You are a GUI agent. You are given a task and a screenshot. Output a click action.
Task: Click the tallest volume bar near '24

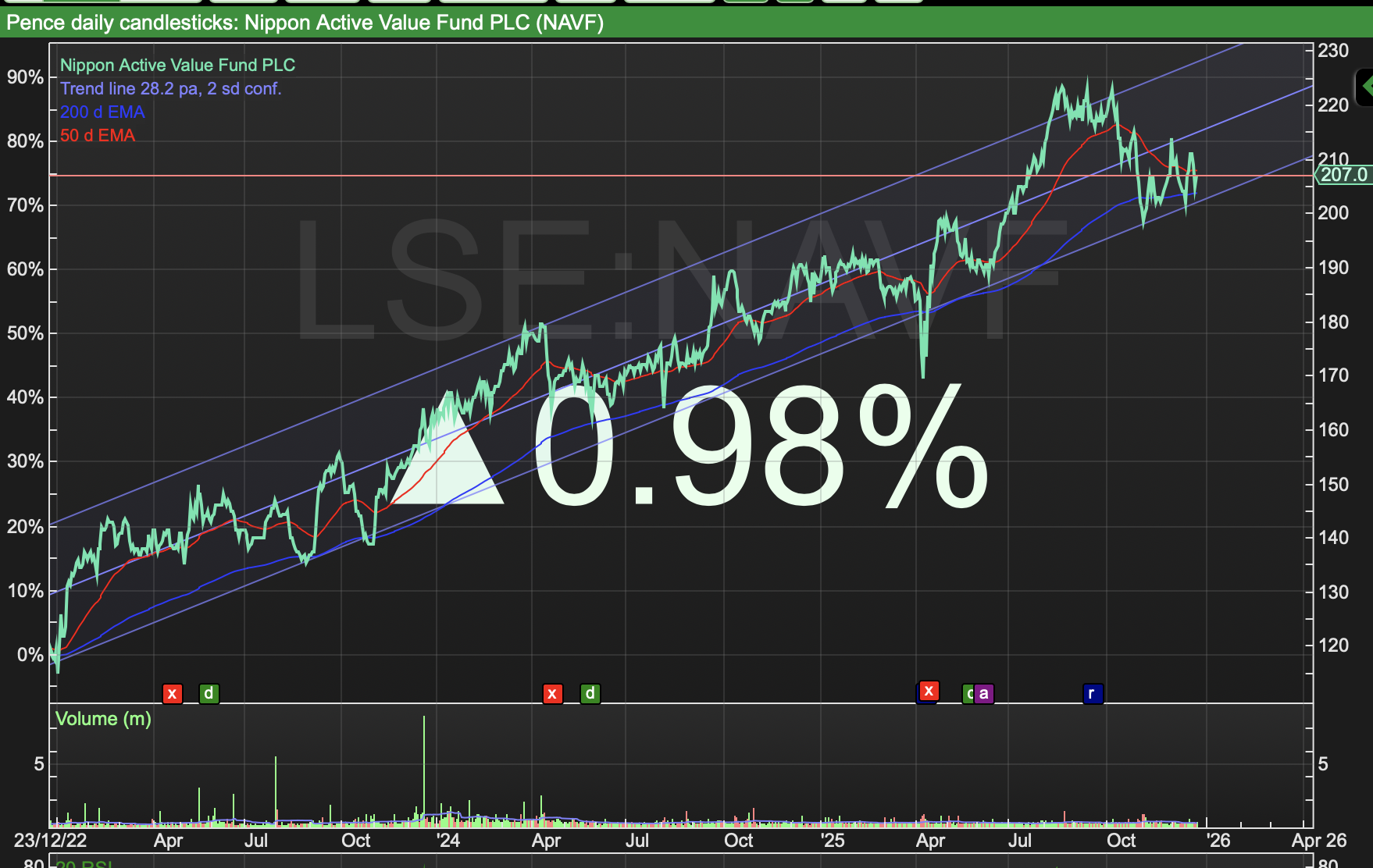(424, 770)
